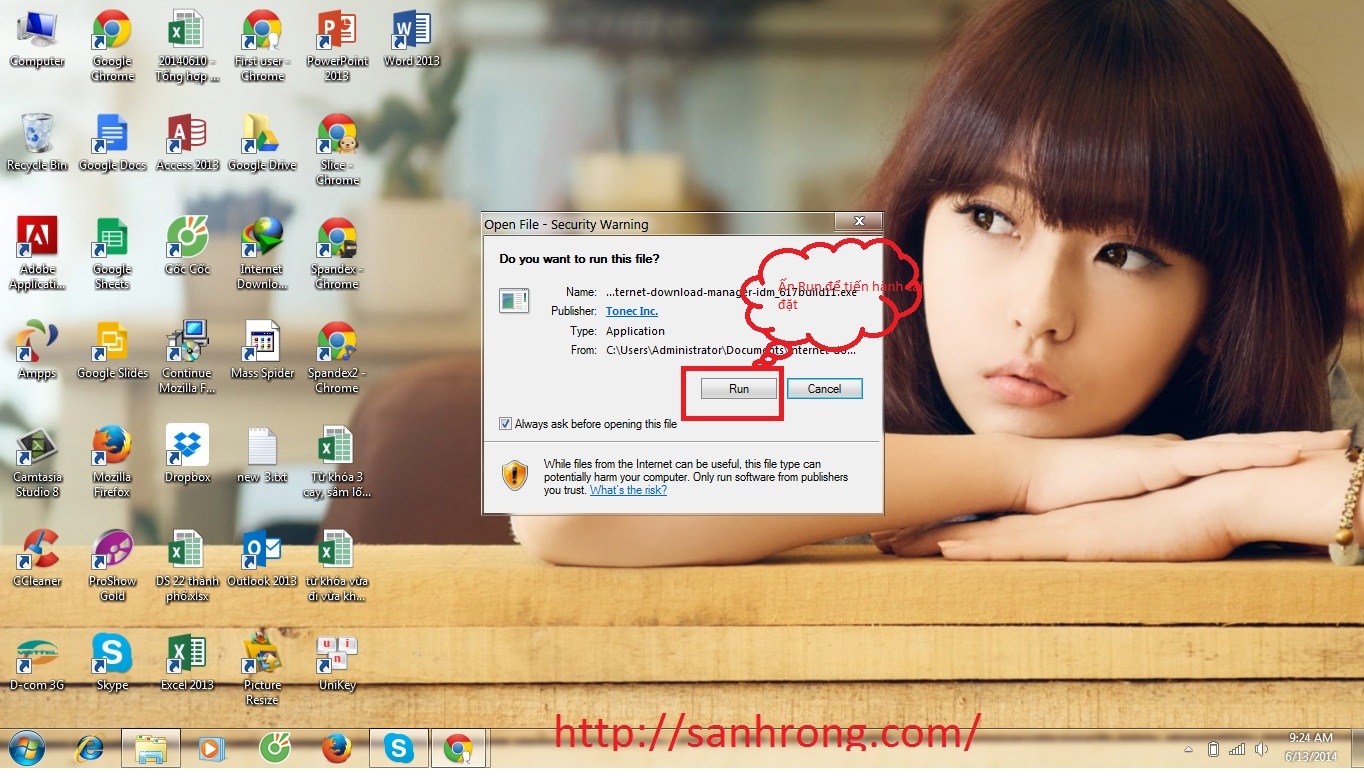Select the Google Chrome desktop shortcut
Image resolution: width=1364 pixels, height=782 pixels.
coord(112,45)
